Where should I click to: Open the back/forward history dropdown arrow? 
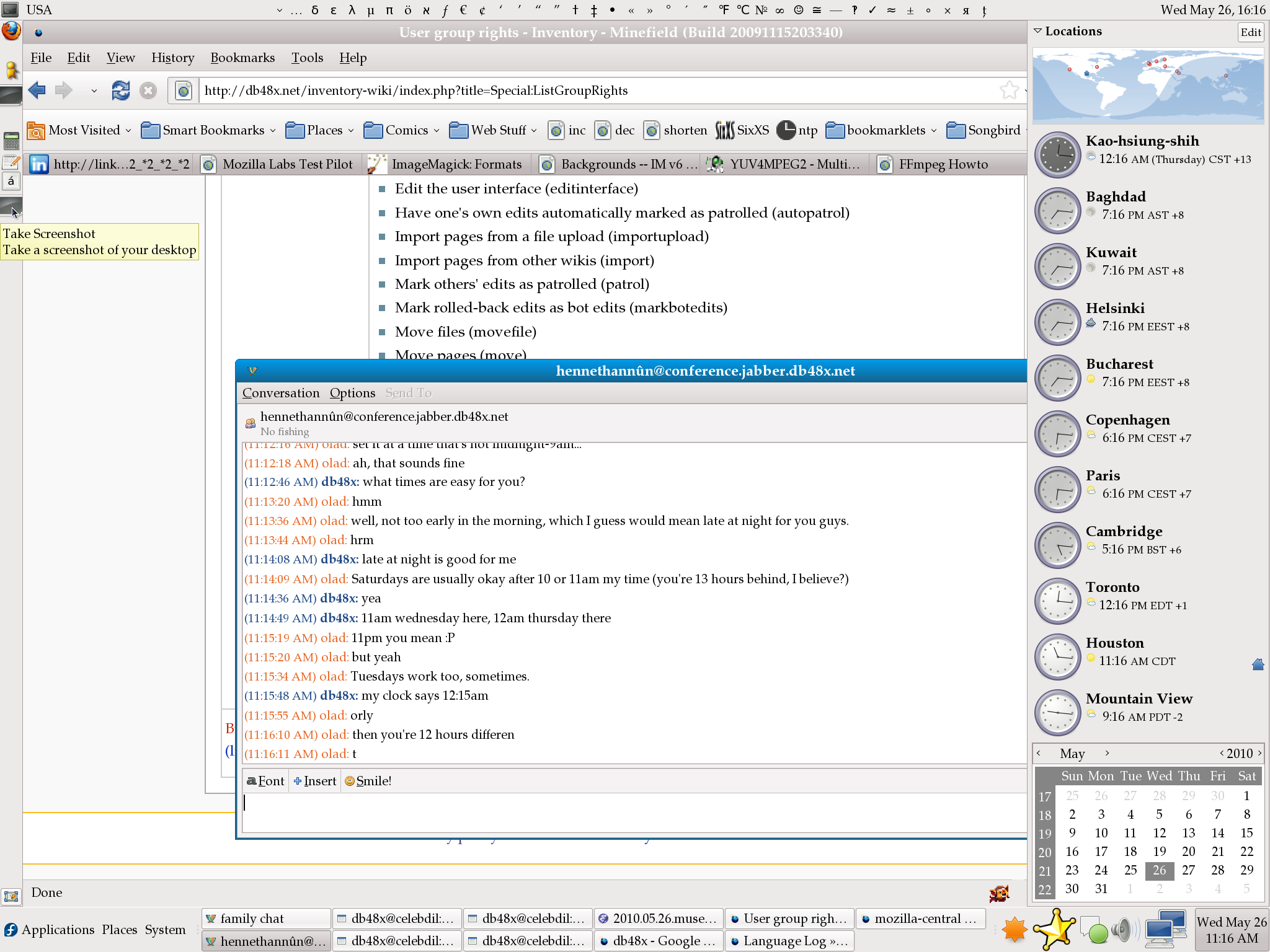click(x=94, y=90)
